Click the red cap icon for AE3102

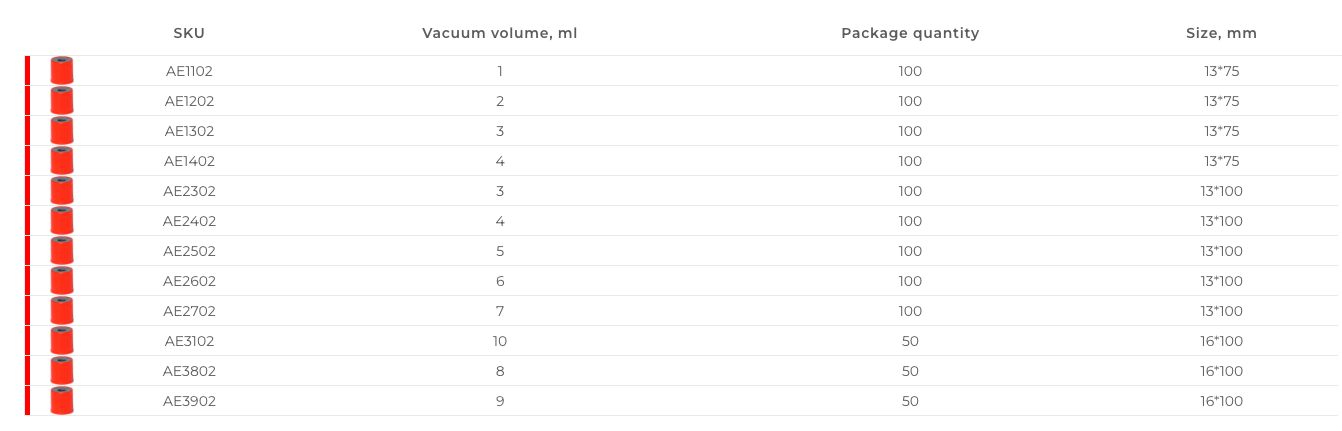(62, 341)
